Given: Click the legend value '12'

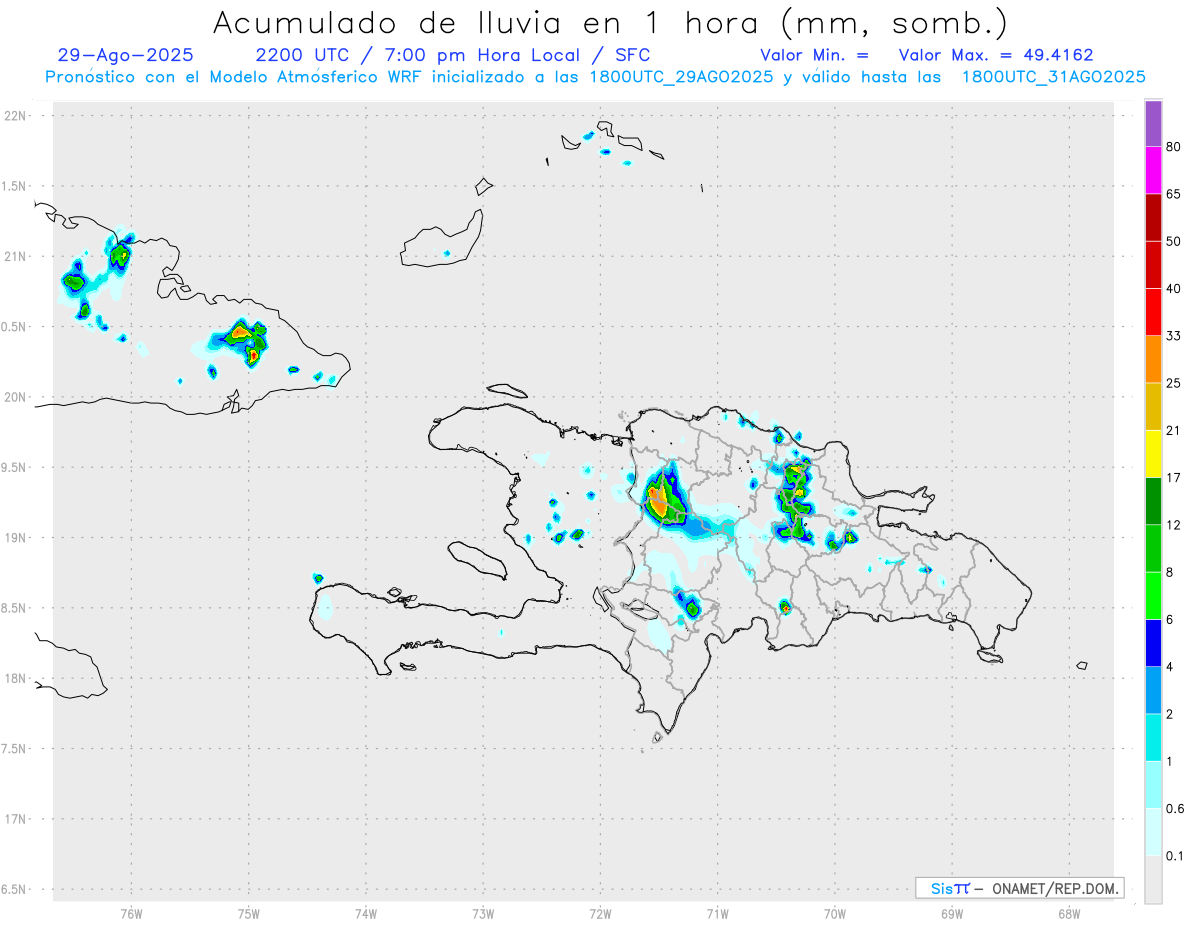Looking at the screenshot, I should 1174,526.
